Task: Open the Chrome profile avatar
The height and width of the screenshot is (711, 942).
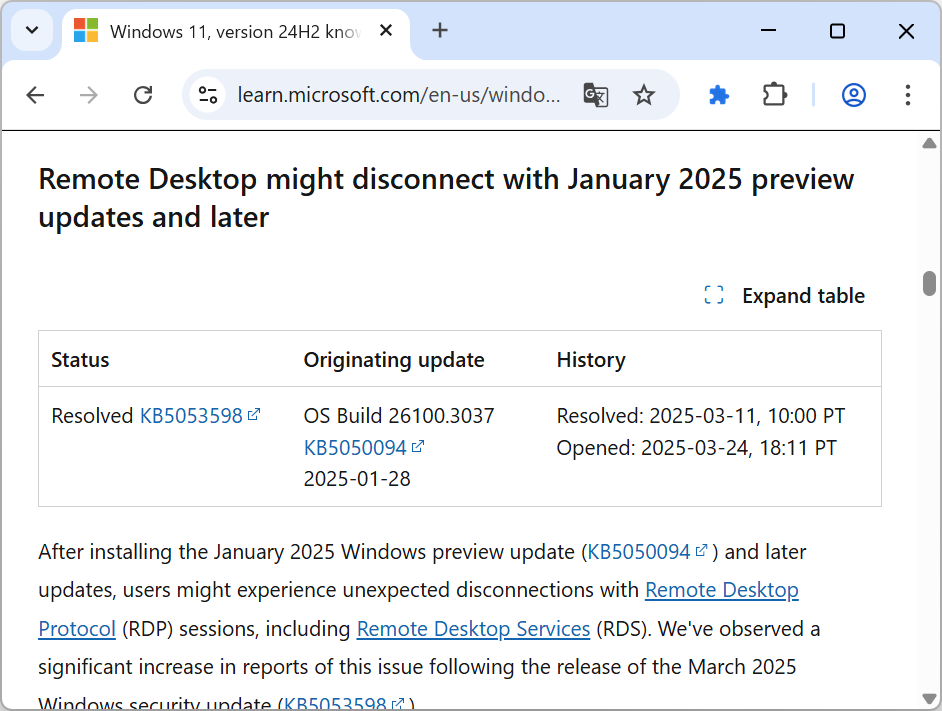Action: [853, 95]
